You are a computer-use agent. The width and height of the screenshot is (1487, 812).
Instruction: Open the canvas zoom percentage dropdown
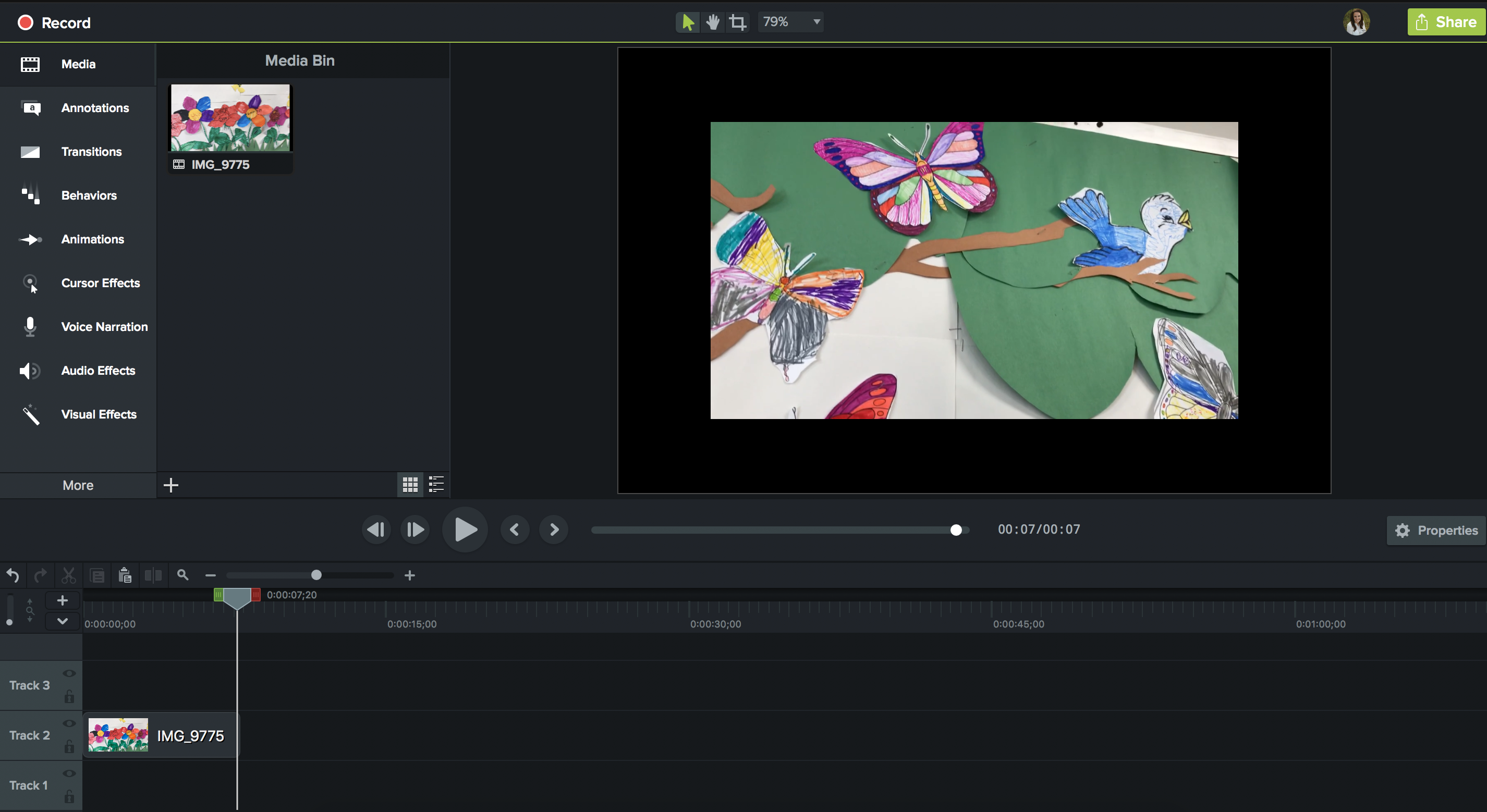[790, 22]
